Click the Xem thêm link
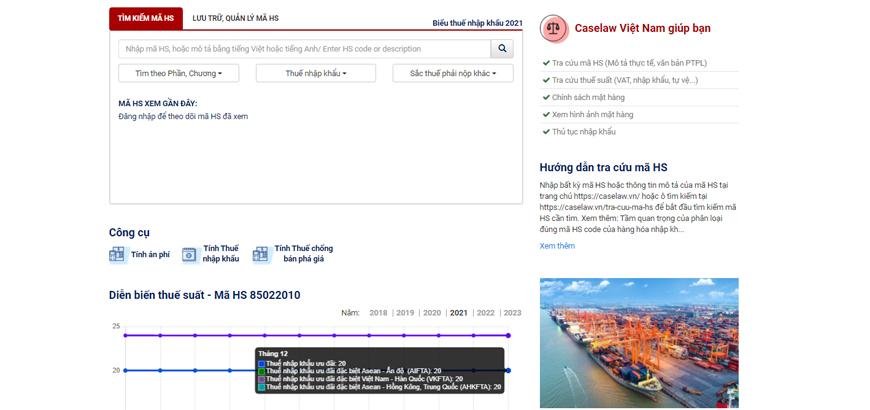The width and height of the screenshot is (870, 410). (x=557, y=246)
